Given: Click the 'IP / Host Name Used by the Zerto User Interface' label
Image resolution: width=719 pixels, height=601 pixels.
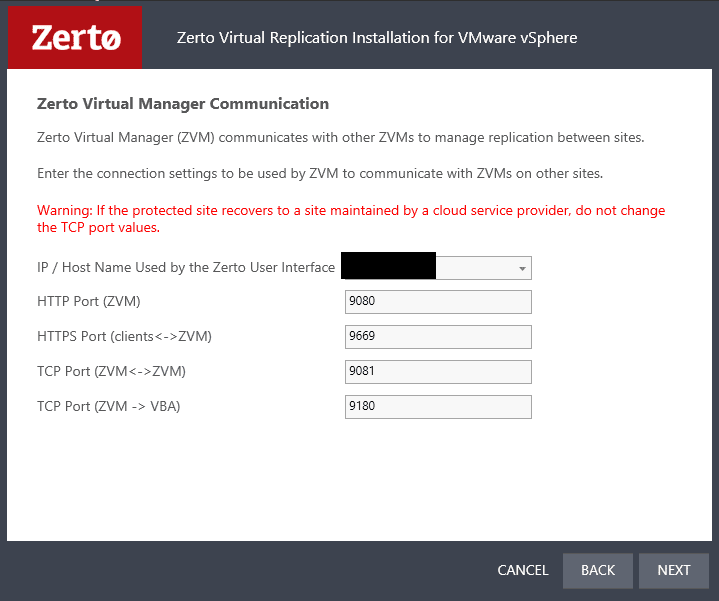Looking at the screenshot, I should point(186,267).
